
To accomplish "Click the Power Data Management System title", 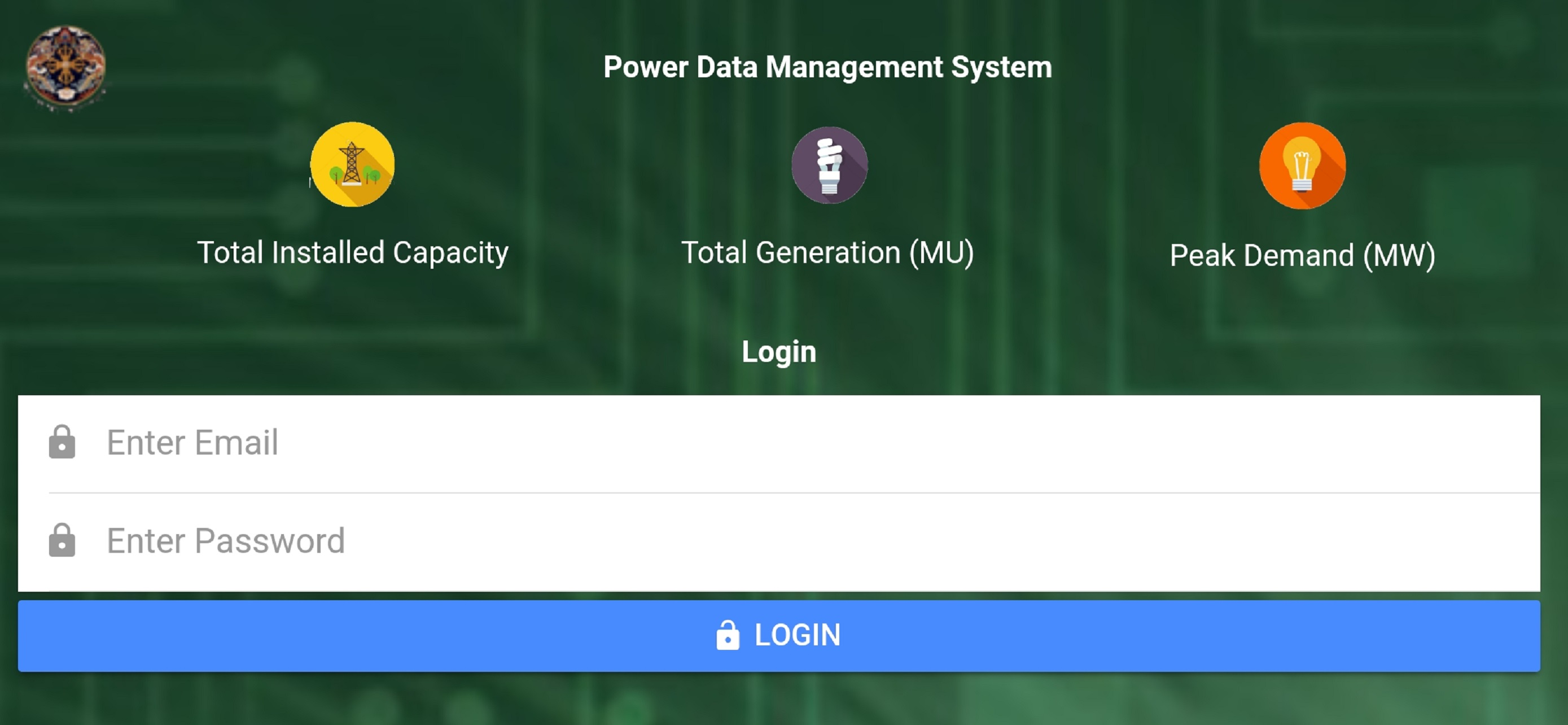I will click(x=827, y=68).
